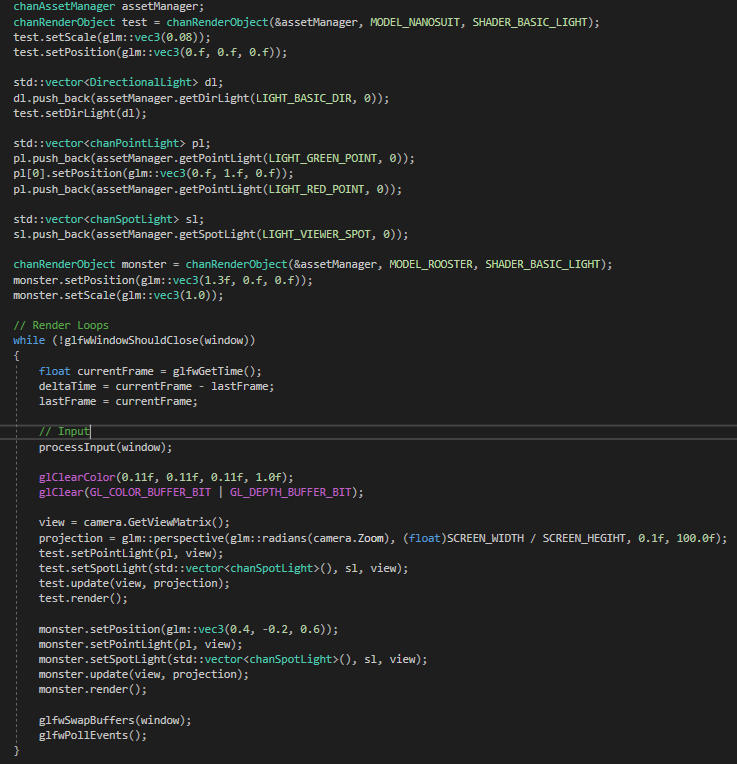Click SHADER_BASIC_LIGHT in the test constructor line
Image resolution: width=737 pixels, height=764 pixels.
point(529,22)
